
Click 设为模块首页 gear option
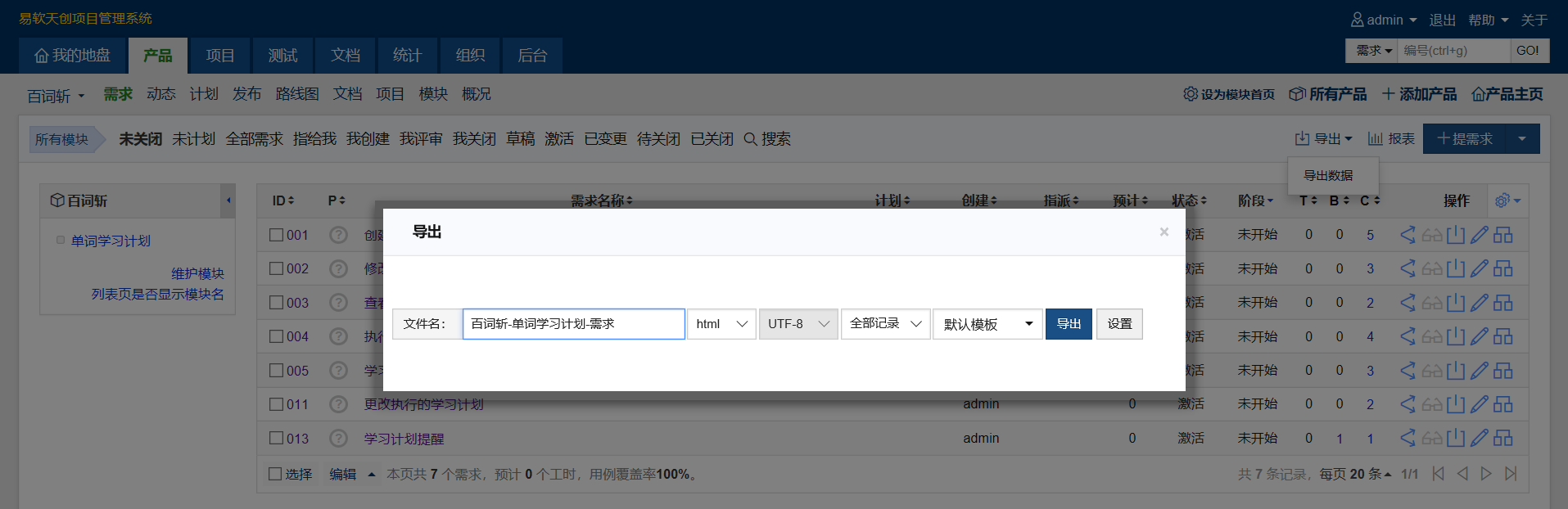pyautogui.click(x=1229, y=94)
